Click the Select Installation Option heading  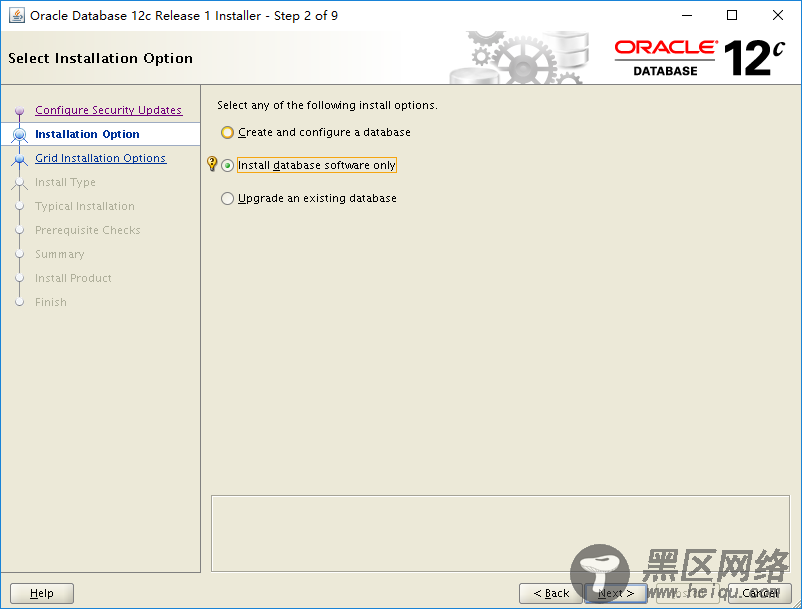(100, 58)
